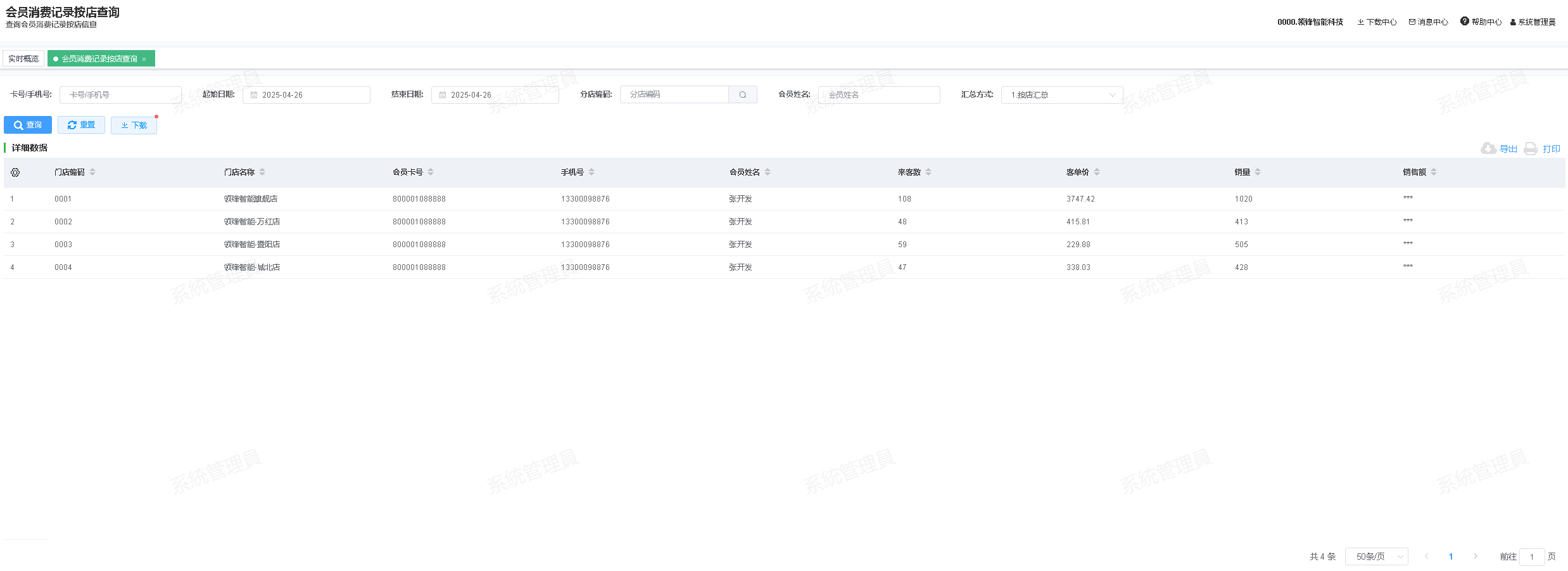Click the 卡号/手机号 input field
The height and width of the screenshot is (571, 1568).
[120, 95]
